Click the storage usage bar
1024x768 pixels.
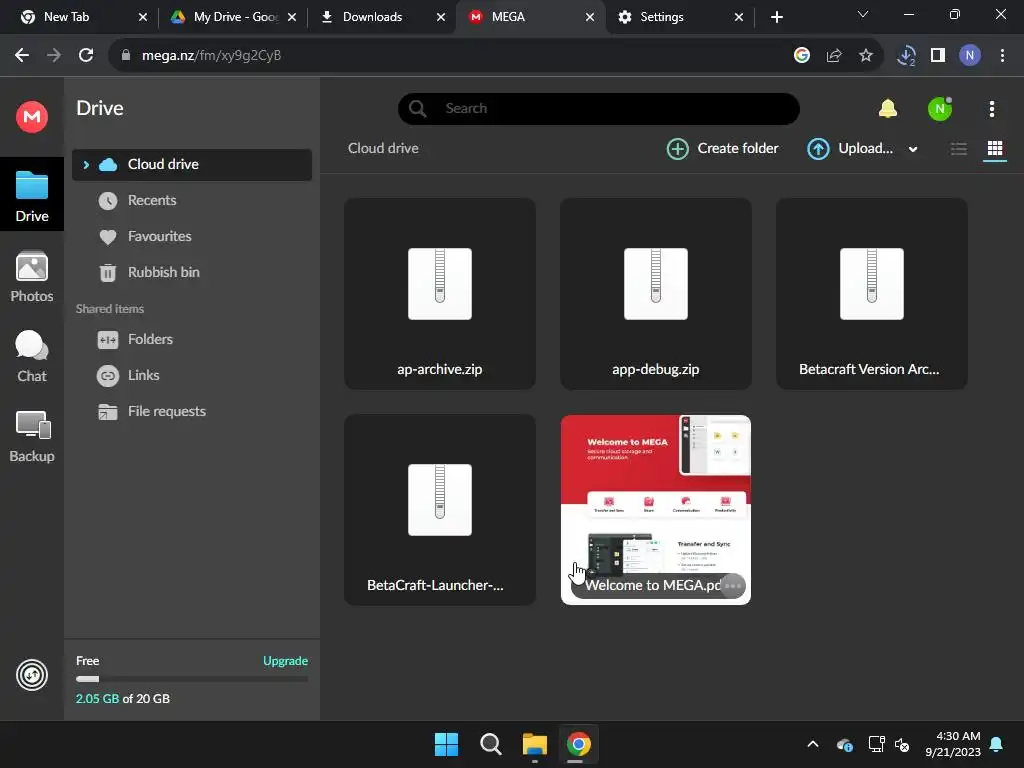point(191,679)
